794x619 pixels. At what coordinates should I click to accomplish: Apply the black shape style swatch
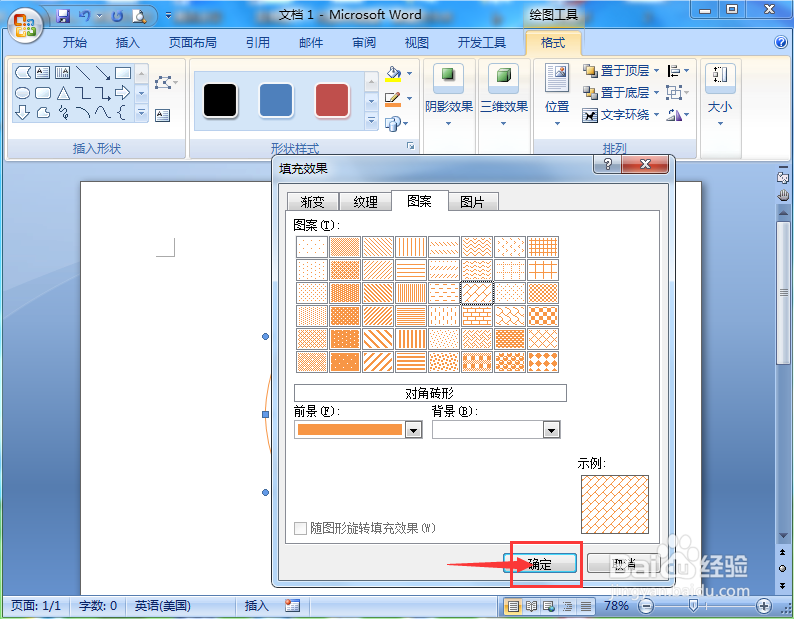click(x=220, y=100)
